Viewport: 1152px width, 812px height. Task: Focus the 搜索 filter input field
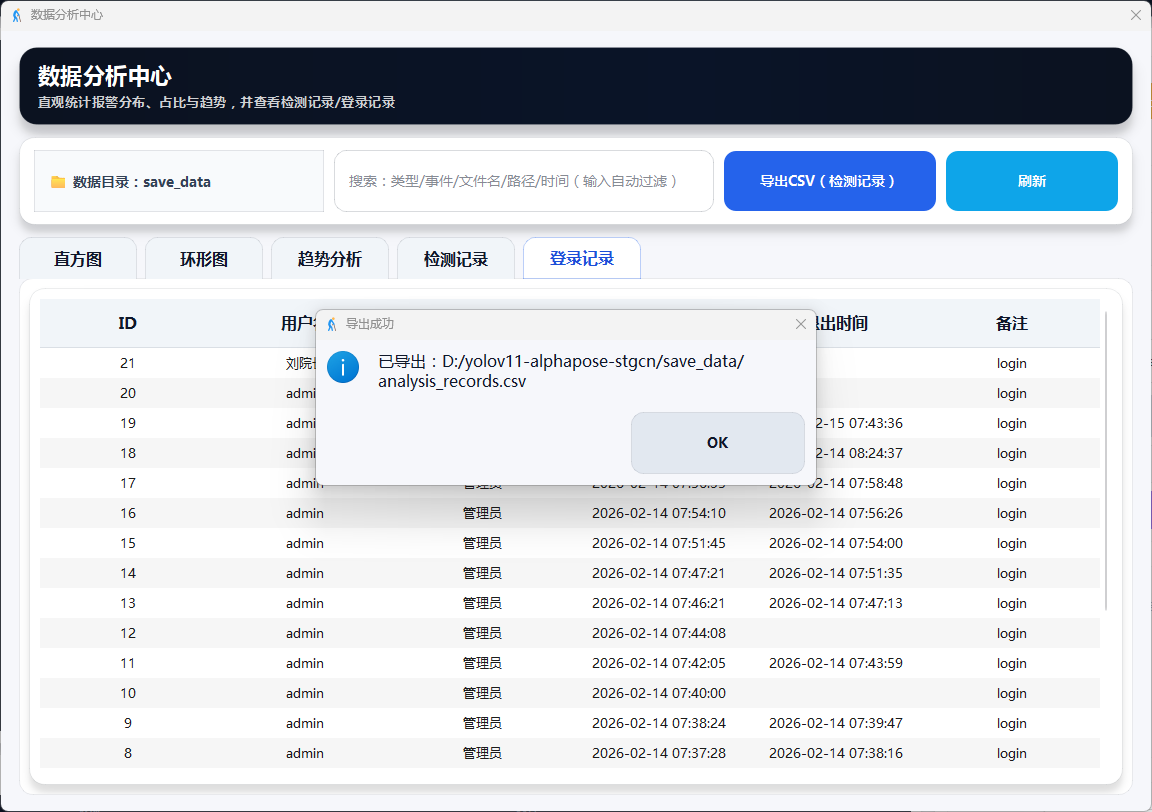(523, 181)
